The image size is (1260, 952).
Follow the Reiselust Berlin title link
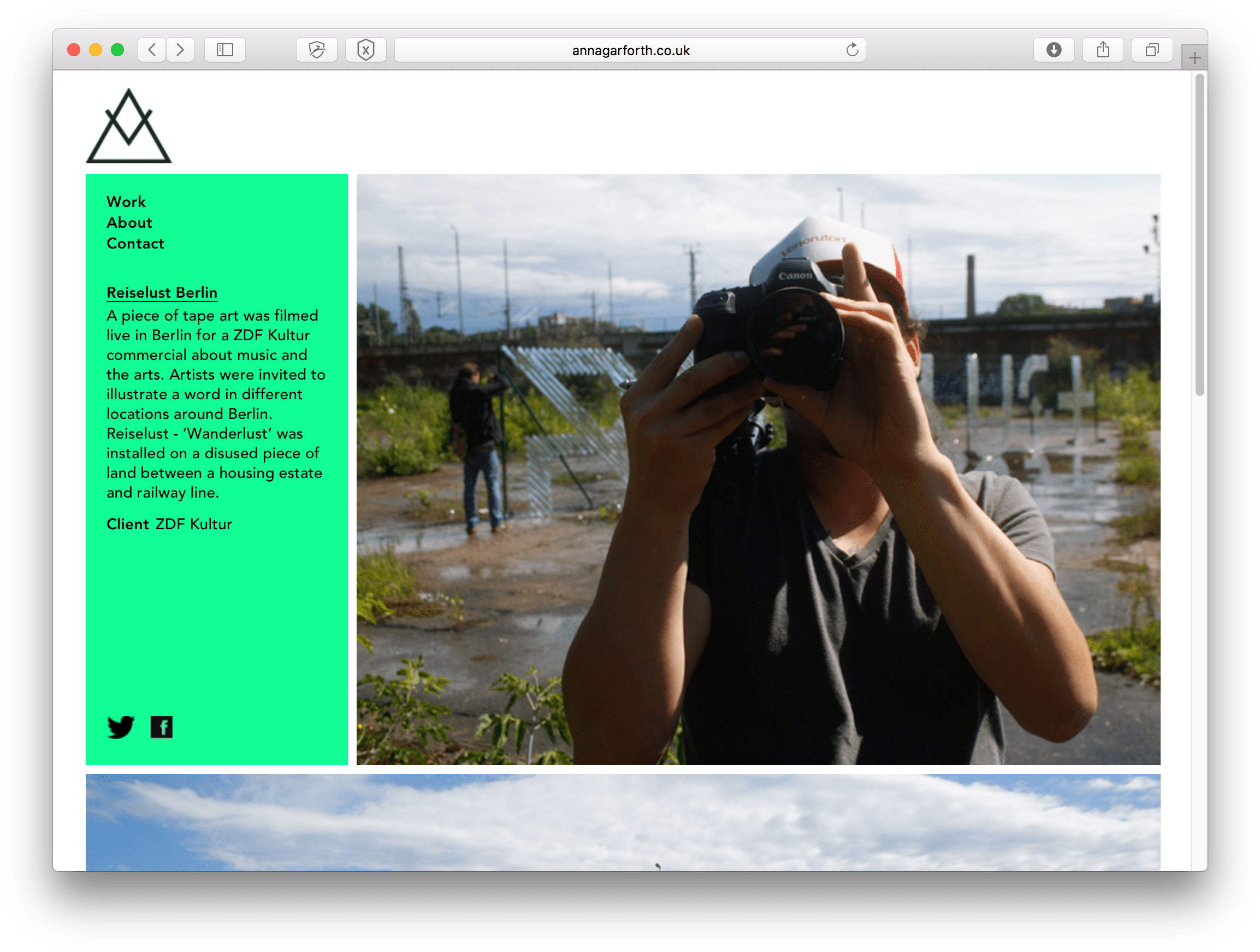click(162, 292)
